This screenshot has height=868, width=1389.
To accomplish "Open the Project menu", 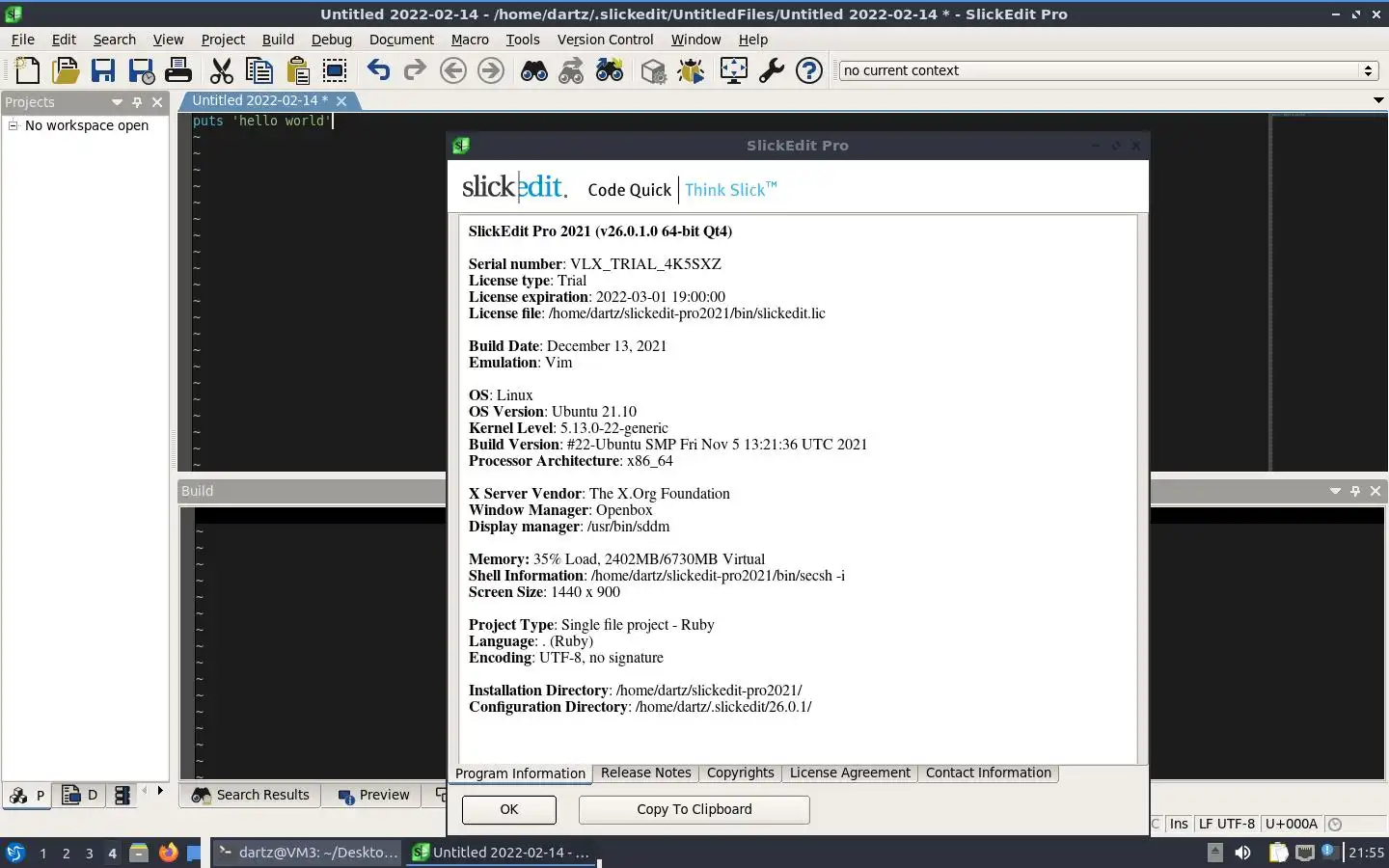I will coord(223,40).
